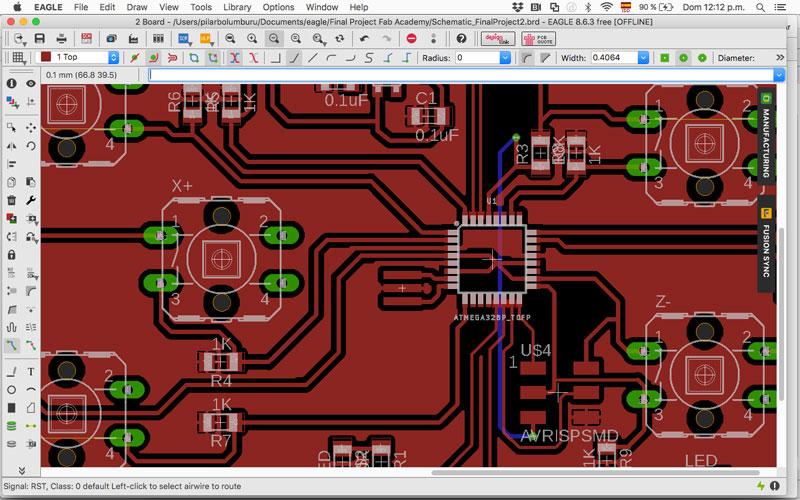Screen dimensions: 800x500
Task: Toggle push obstacles routing mode
Action: click(x=172, y=58)
